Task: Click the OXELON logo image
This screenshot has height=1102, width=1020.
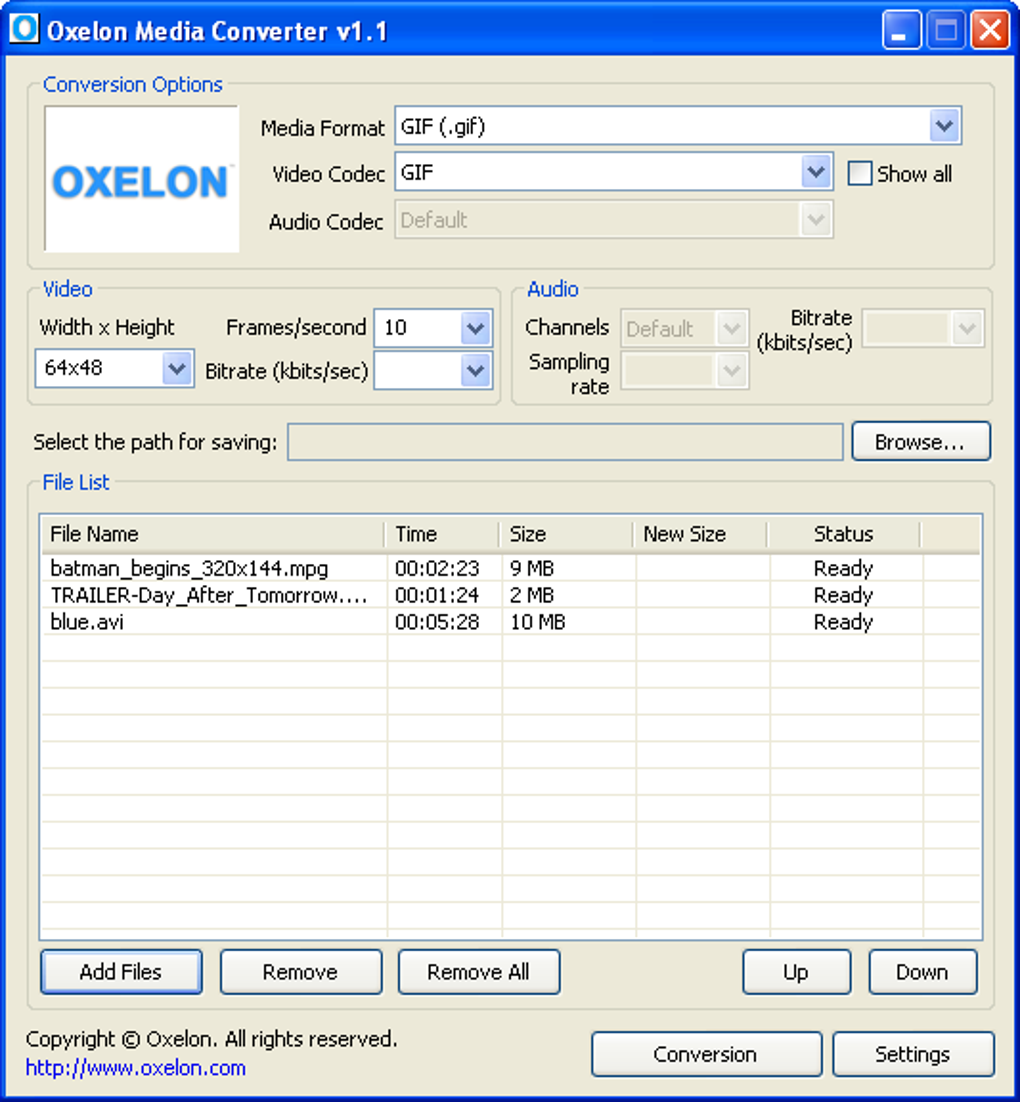Action: click(x=141, y=179)
